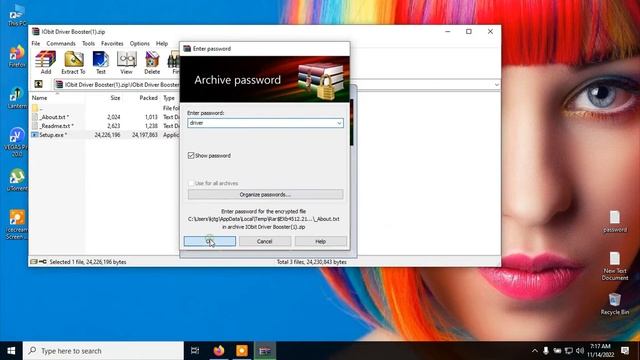
Task: Open the Help menu in WinRAR
Action: pos(162,44)
